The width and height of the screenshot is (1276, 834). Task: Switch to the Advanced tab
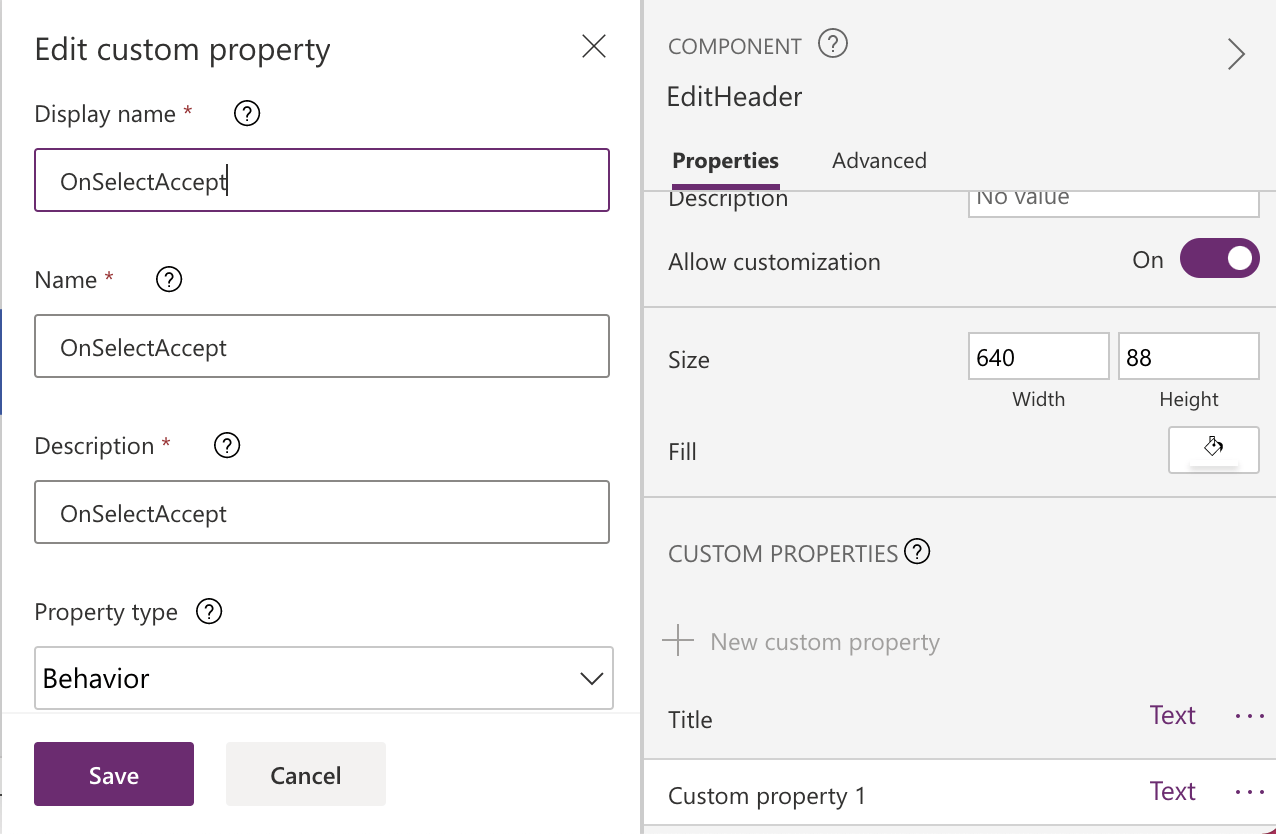[879, 161]
